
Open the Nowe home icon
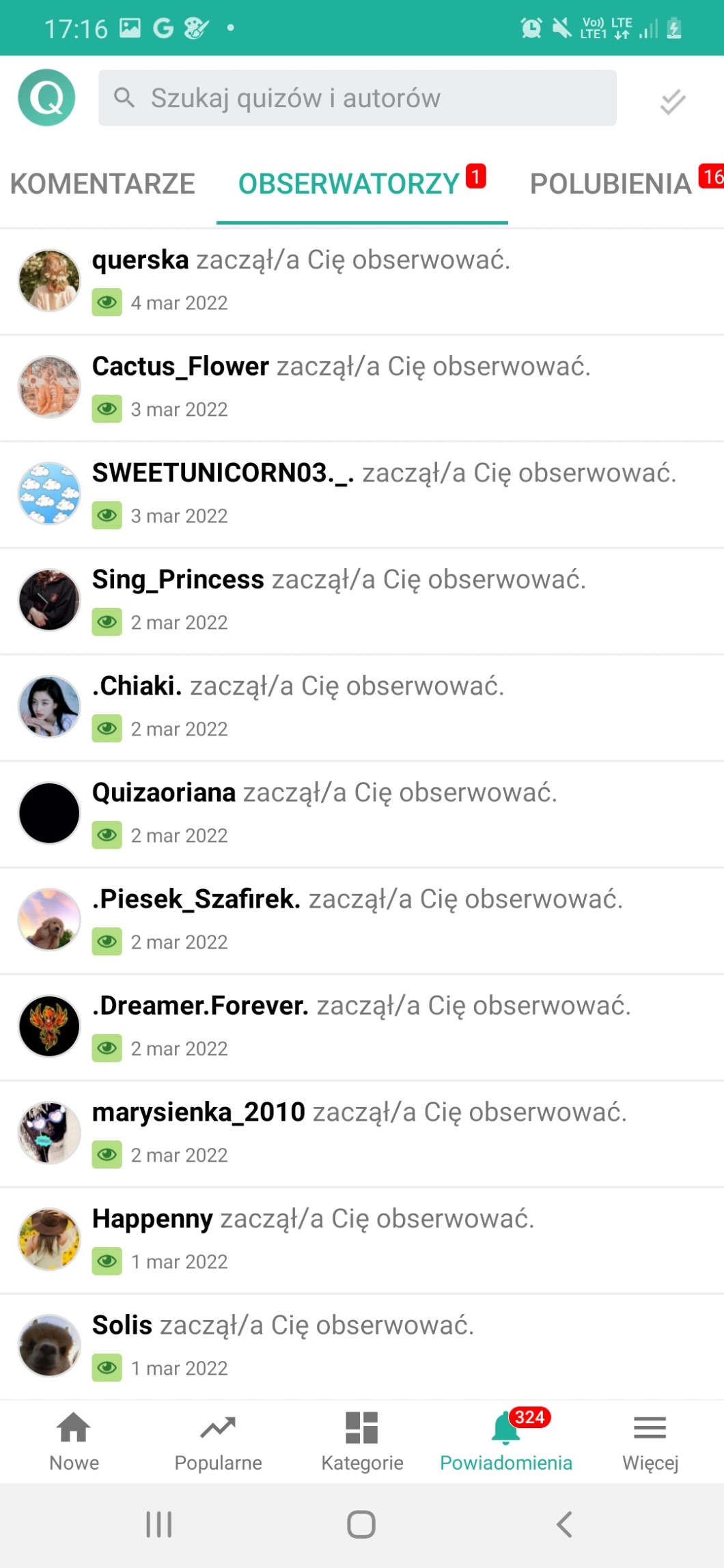pyautogui.click(x=74, y=1427)
